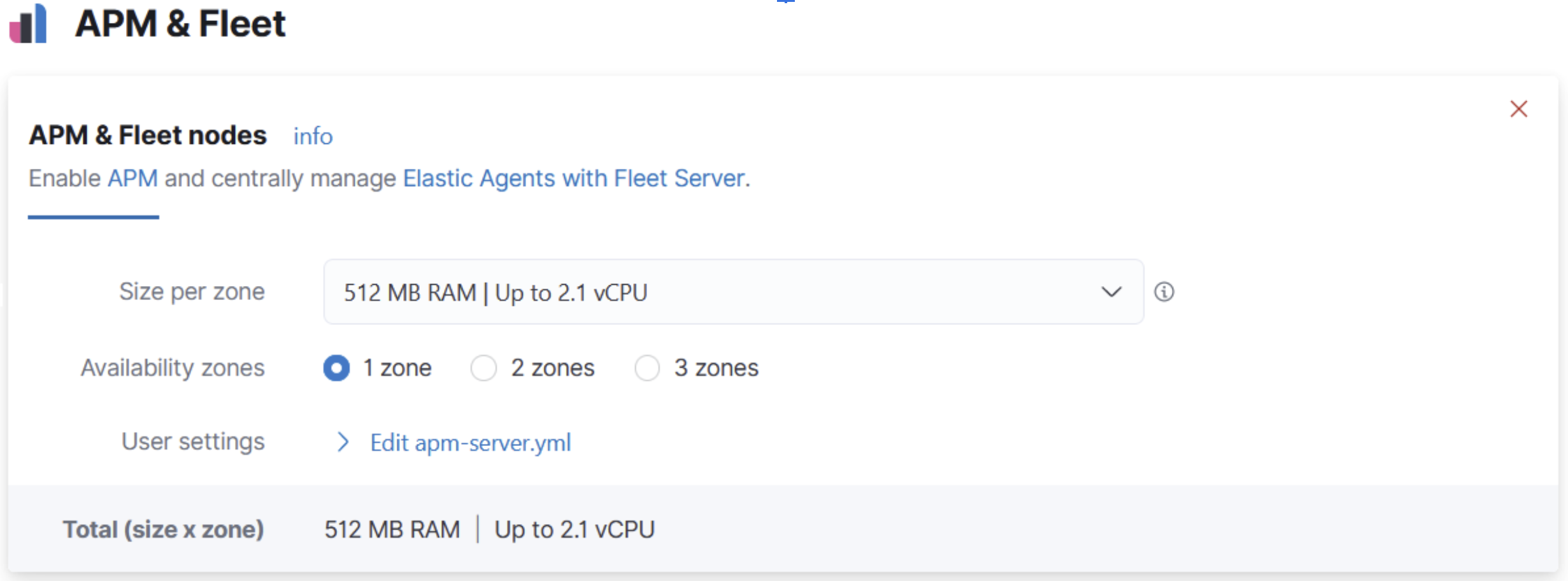Click the APM & Fleet page heading
This screenshot has height=581, width=1568.
click(181, 24)
